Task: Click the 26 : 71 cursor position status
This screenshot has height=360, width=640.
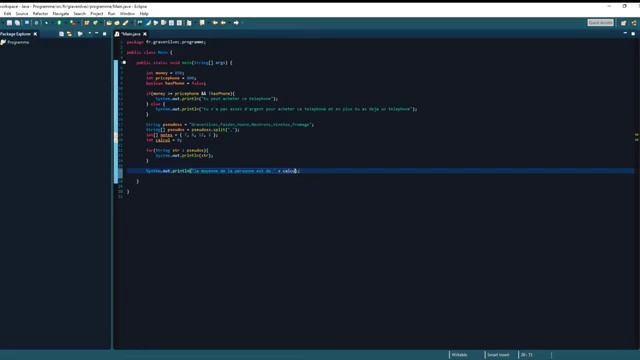Action: [527, 355]
